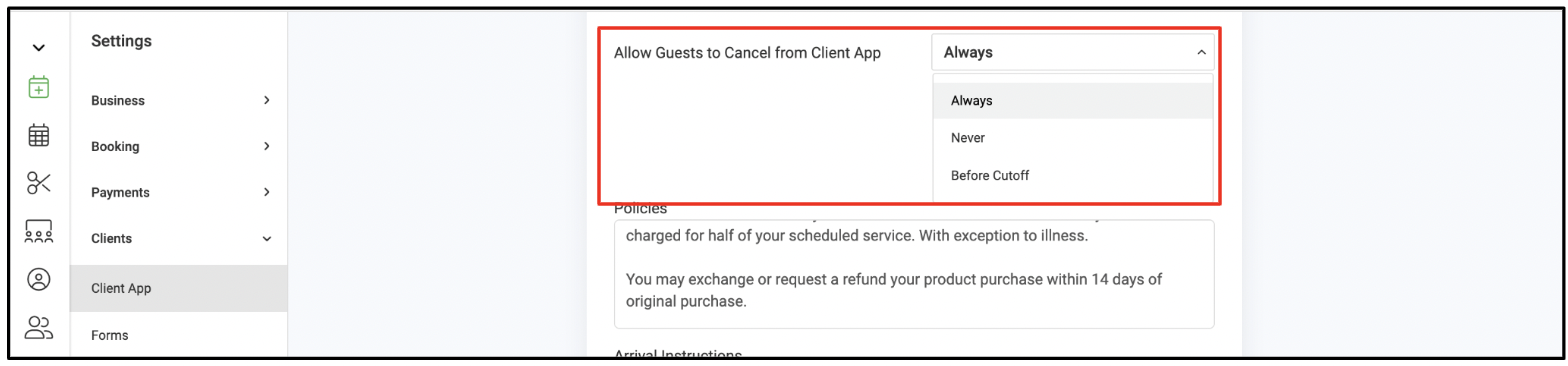1568x366 pixels.
Task: Select the scissors services icon
Action: pyautogui.click(x=38, y=183)
